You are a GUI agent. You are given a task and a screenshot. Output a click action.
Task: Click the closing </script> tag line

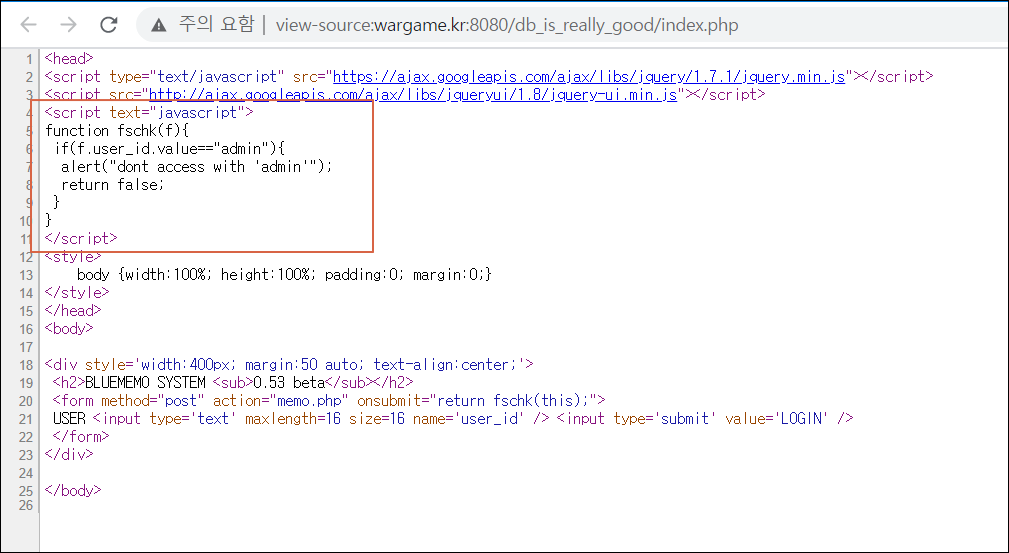(x=81, y=238)
